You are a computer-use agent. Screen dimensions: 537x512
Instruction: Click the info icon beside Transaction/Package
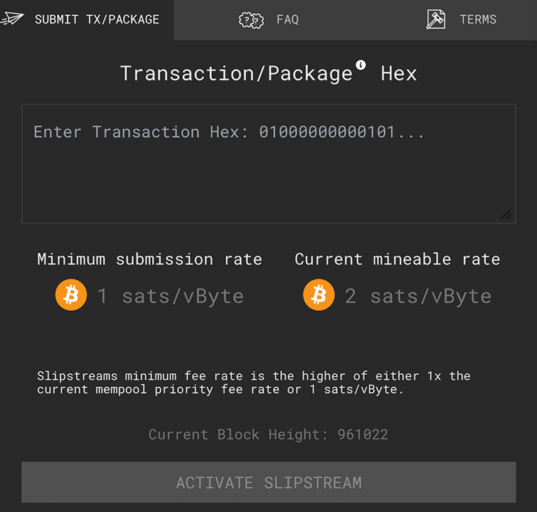(361, 65)
